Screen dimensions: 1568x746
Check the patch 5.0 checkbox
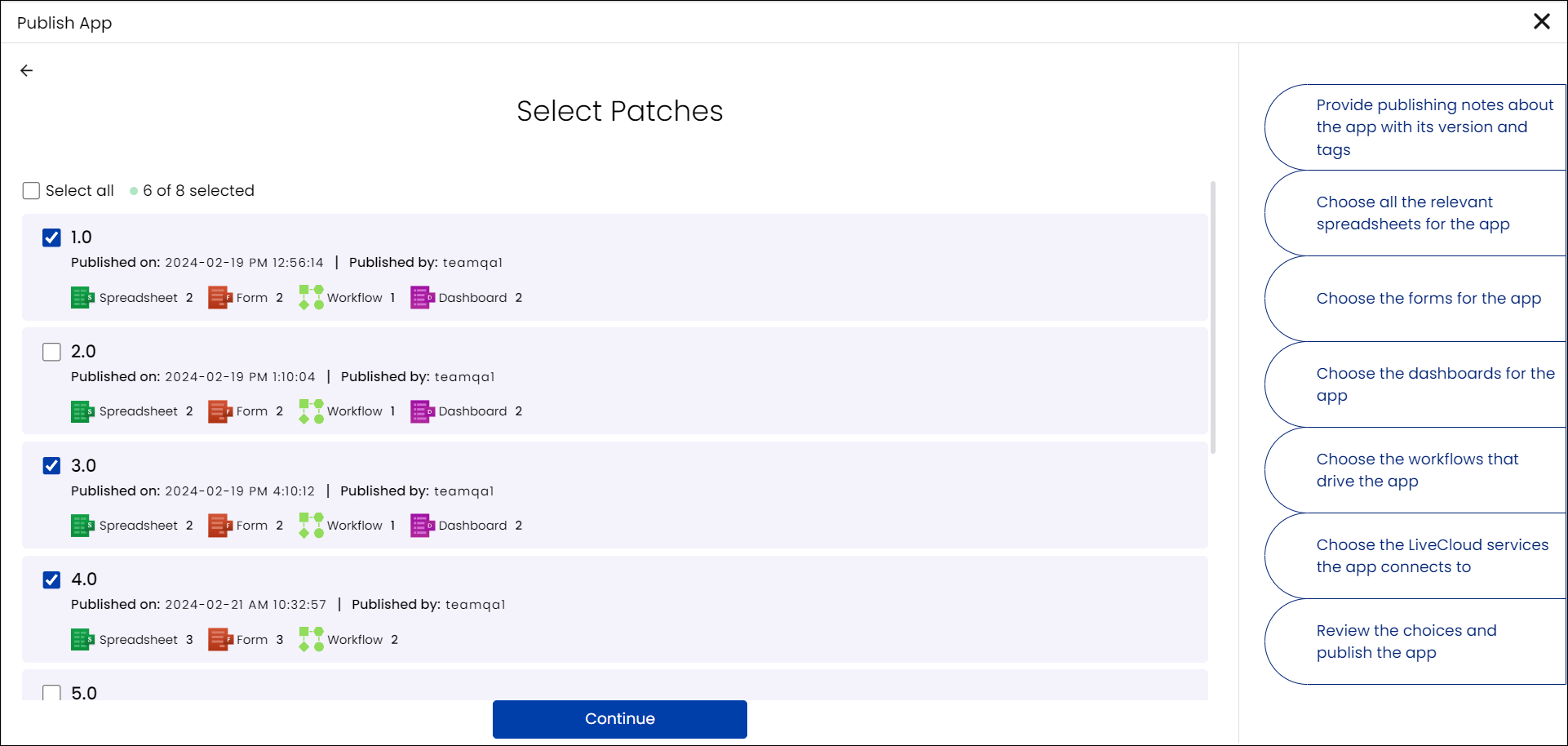point(51,693)
